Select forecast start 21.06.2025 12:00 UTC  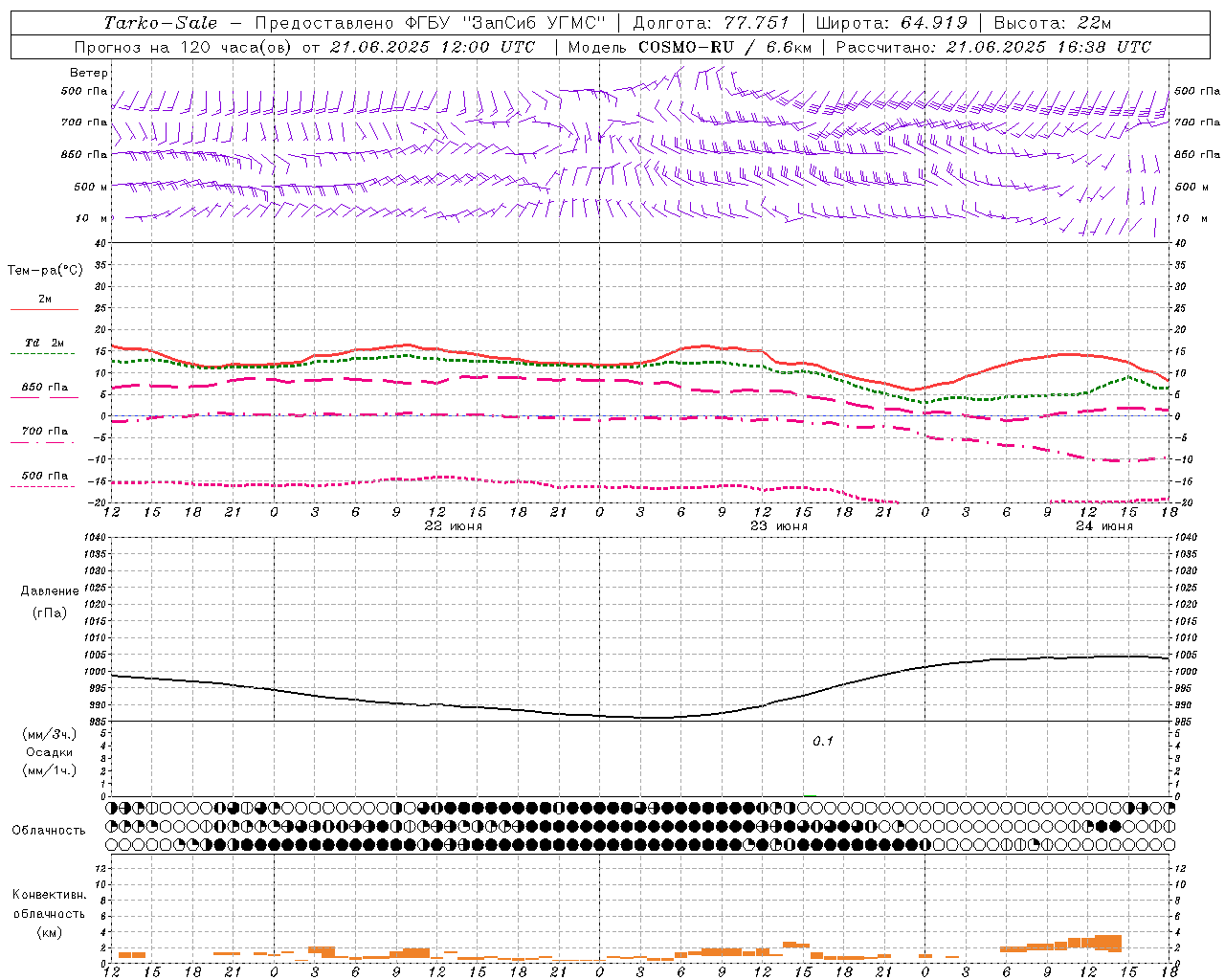pyautogui.click(x=433, y=47)
